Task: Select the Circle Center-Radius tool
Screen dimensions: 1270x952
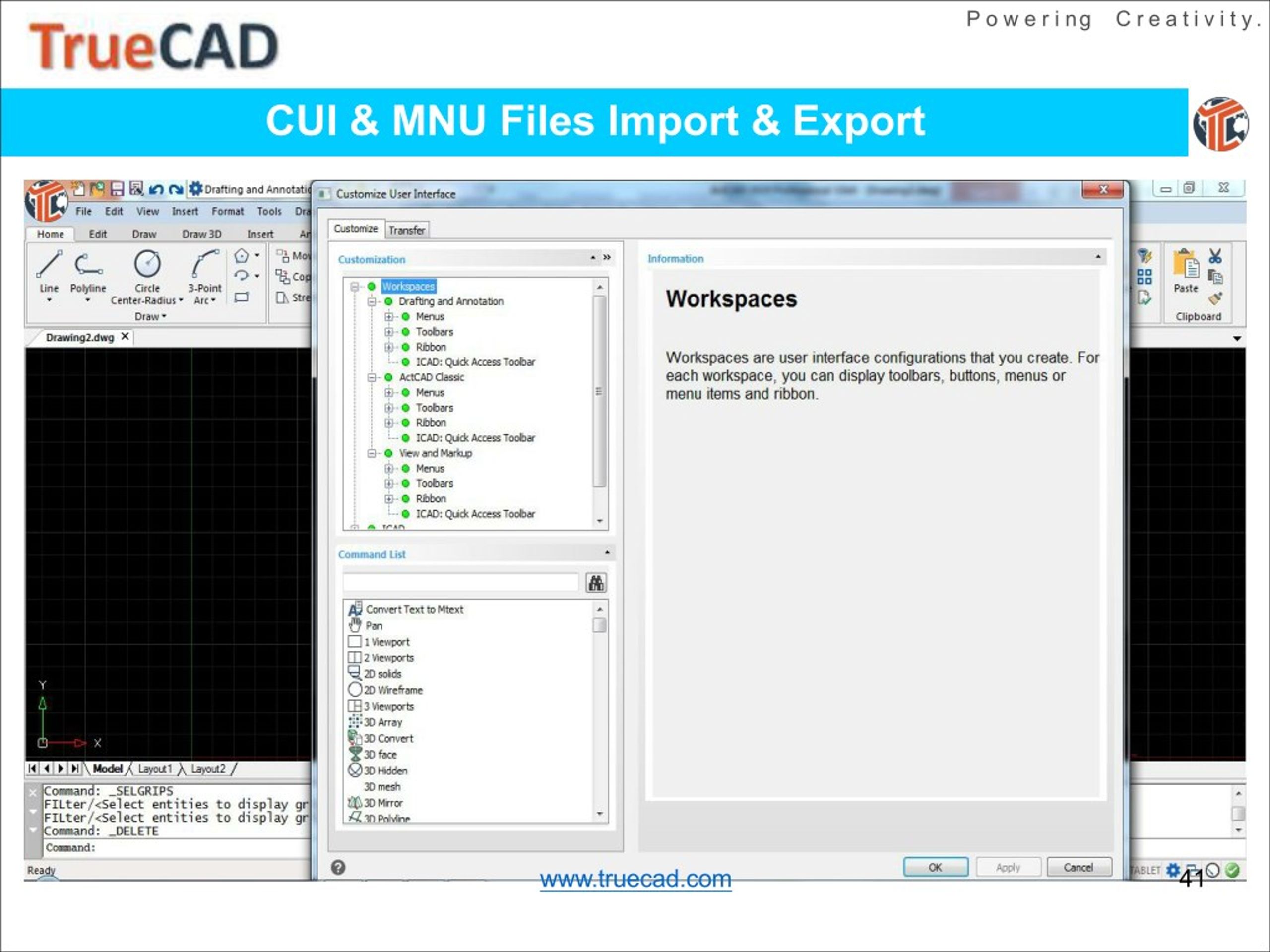Action: (x=147, y=277)
